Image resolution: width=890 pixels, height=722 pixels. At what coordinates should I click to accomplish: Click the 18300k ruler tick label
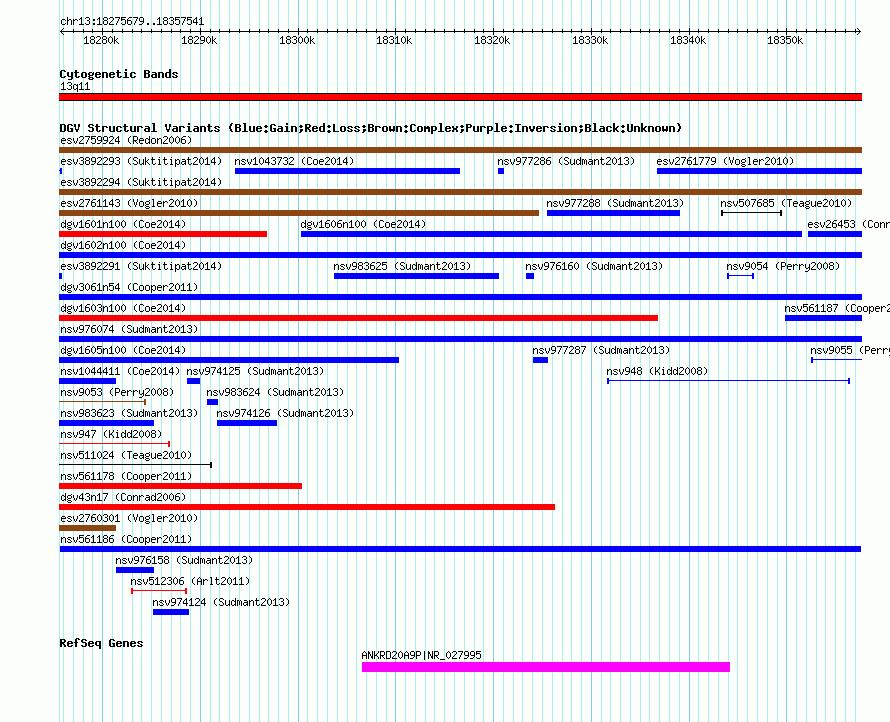click(x=297, y=40)
